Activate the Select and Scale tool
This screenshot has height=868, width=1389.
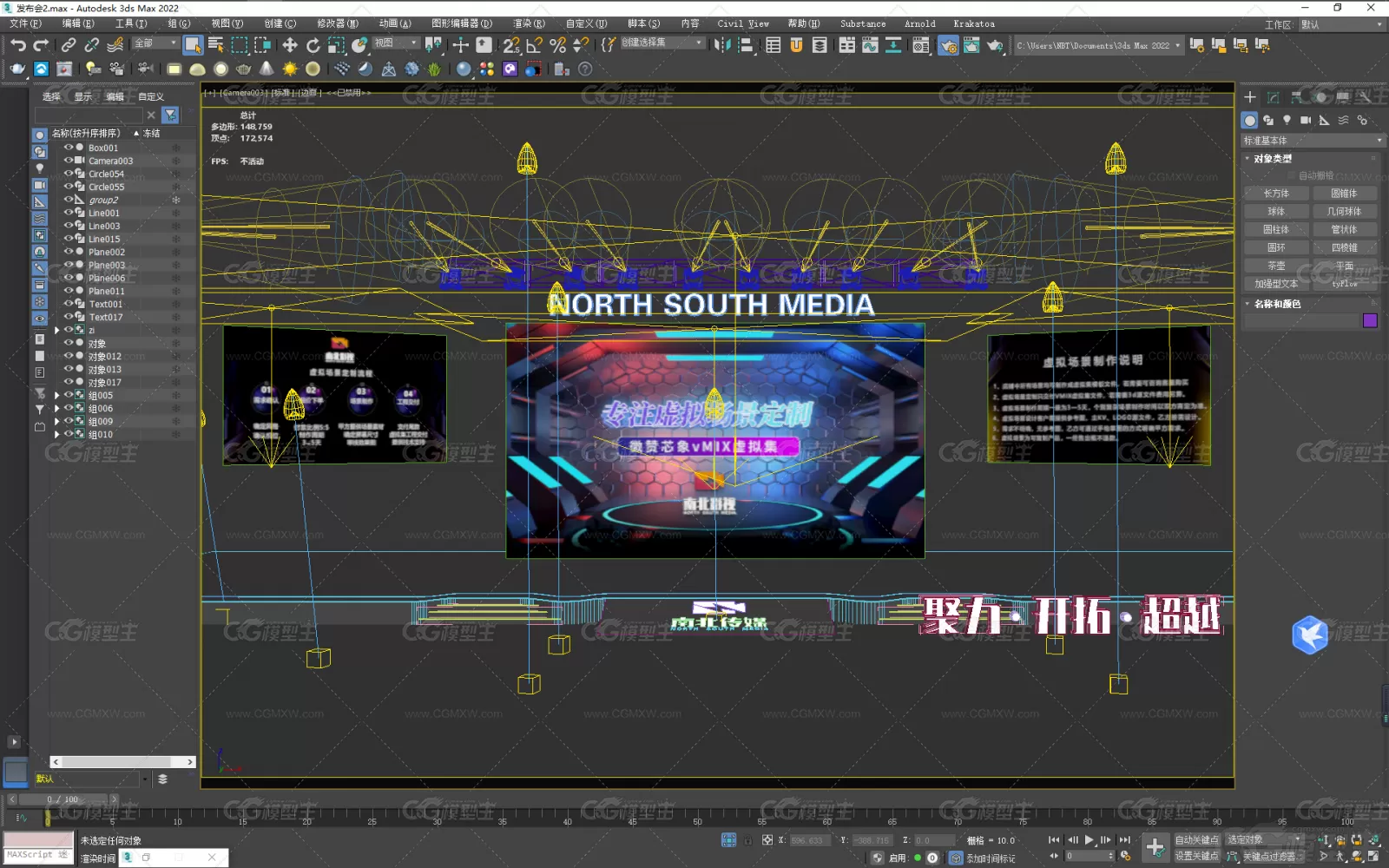click(336, 45)
